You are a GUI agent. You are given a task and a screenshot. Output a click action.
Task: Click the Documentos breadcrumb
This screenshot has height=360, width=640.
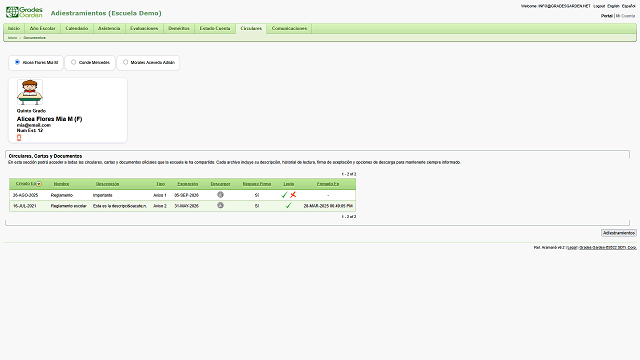pyautogui.click(x=34, y=38)
